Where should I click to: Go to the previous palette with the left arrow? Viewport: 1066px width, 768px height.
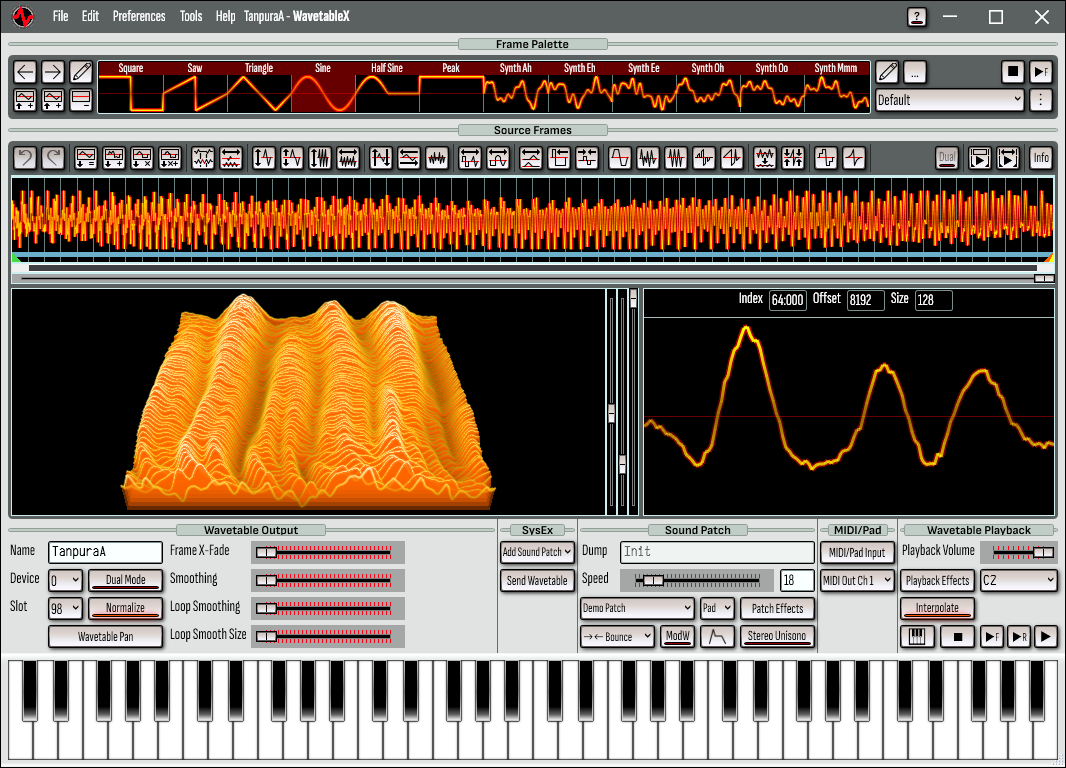tap(25, 72)
